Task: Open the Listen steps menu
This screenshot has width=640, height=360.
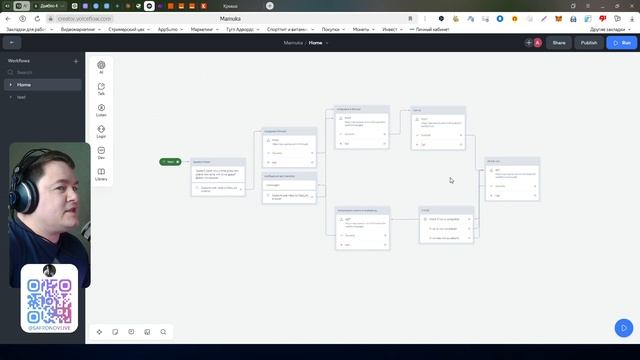Action: pyautogui.click(x=101, y=110)
